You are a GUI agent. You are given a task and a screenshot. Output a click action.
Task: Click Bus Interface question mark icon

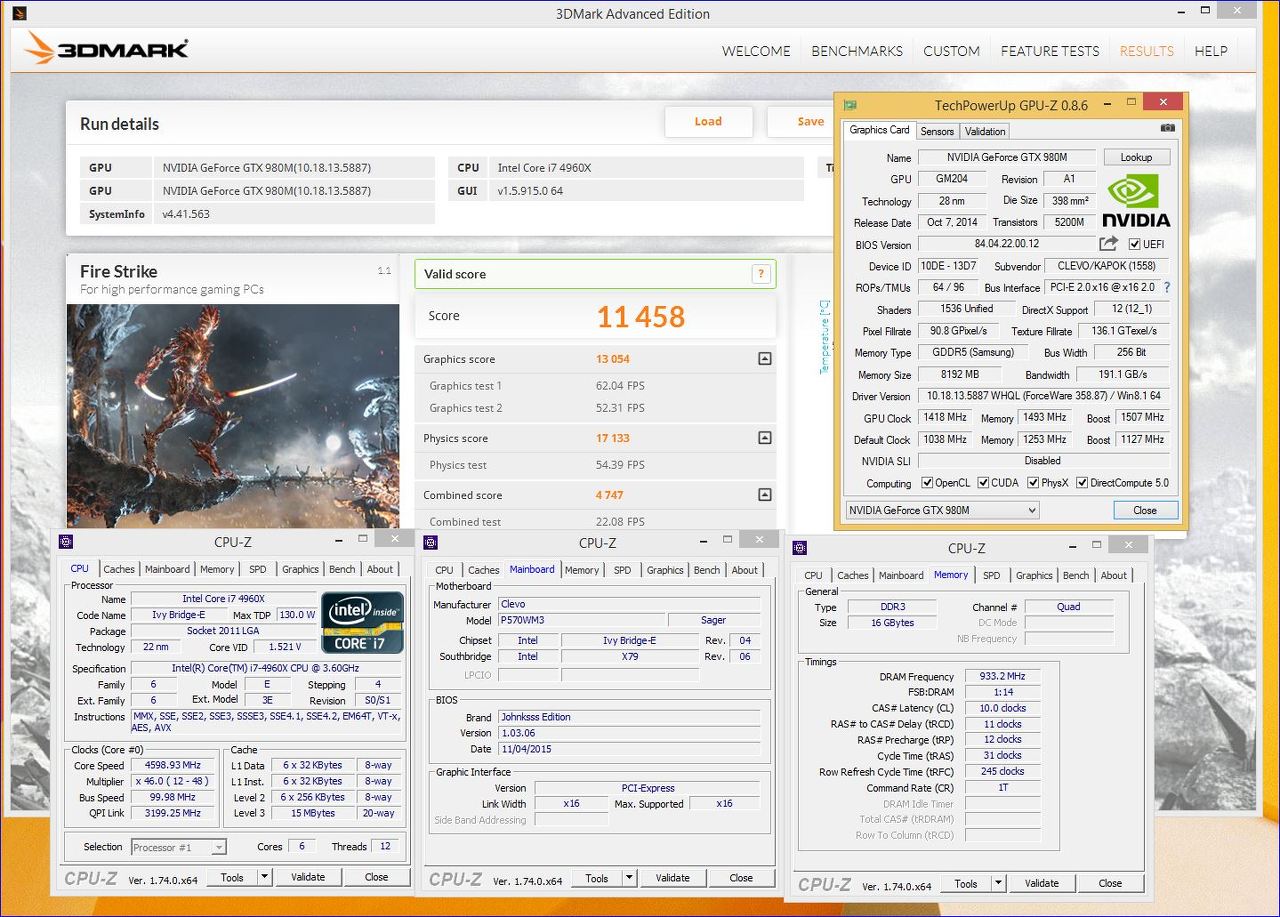tap(1166, 287)
